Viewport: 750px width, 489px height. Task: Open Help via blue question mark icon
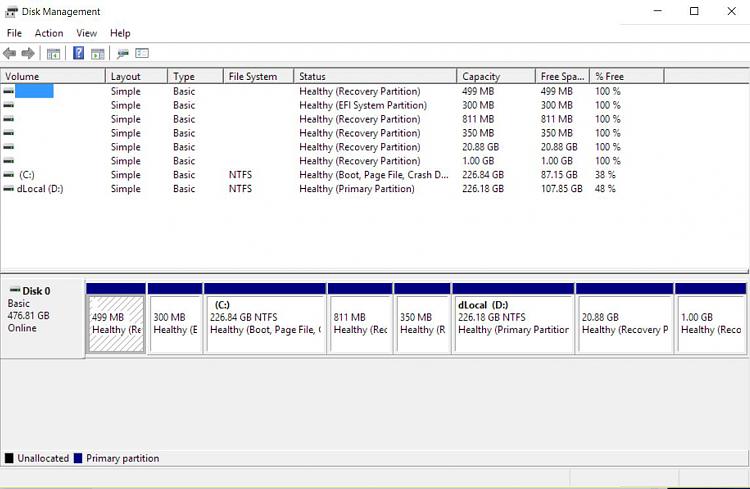pos(78,53)
